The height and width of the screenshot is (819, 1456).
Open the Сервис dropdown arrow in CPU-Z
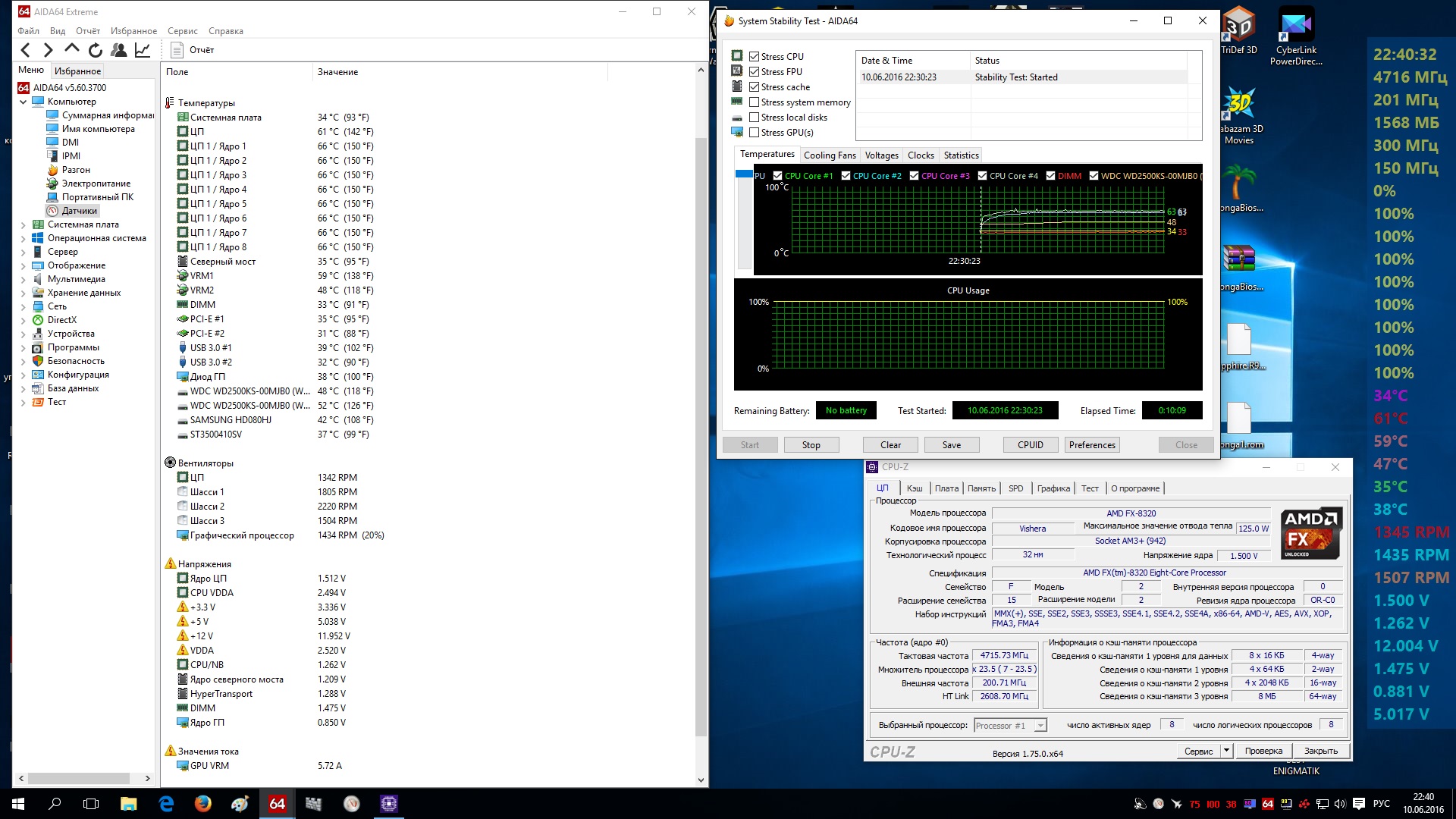tap(1226, 751)
